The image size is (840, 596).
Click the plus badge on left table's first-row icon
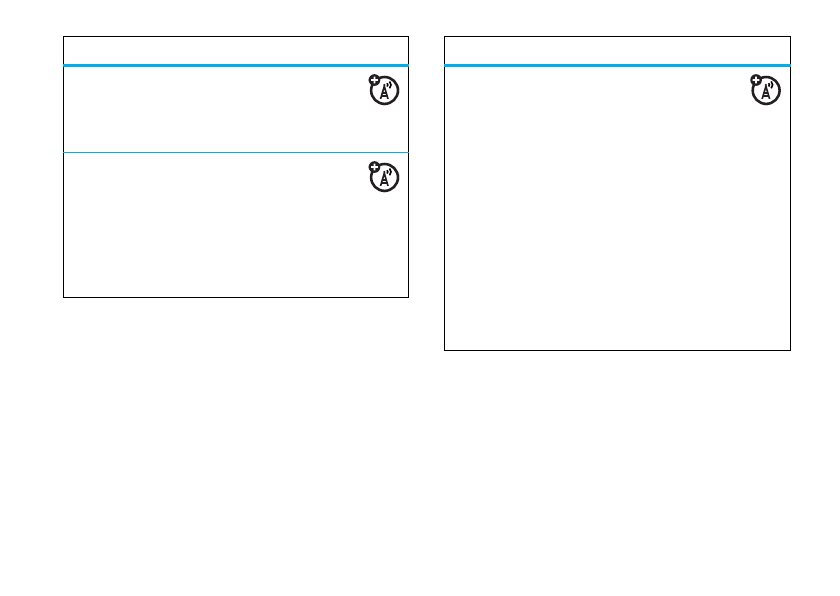pyautogui.click(x=374, y=80)
